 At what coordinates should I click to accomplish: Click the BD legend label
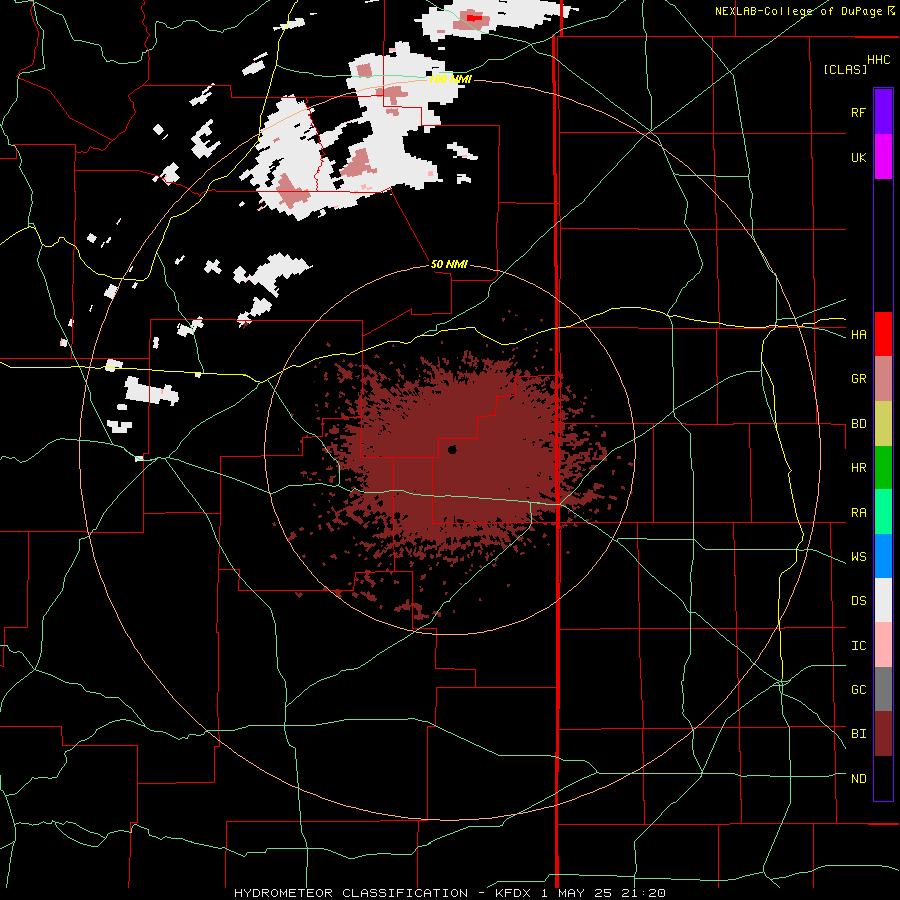pyautogui.click(x=858, y=424)
